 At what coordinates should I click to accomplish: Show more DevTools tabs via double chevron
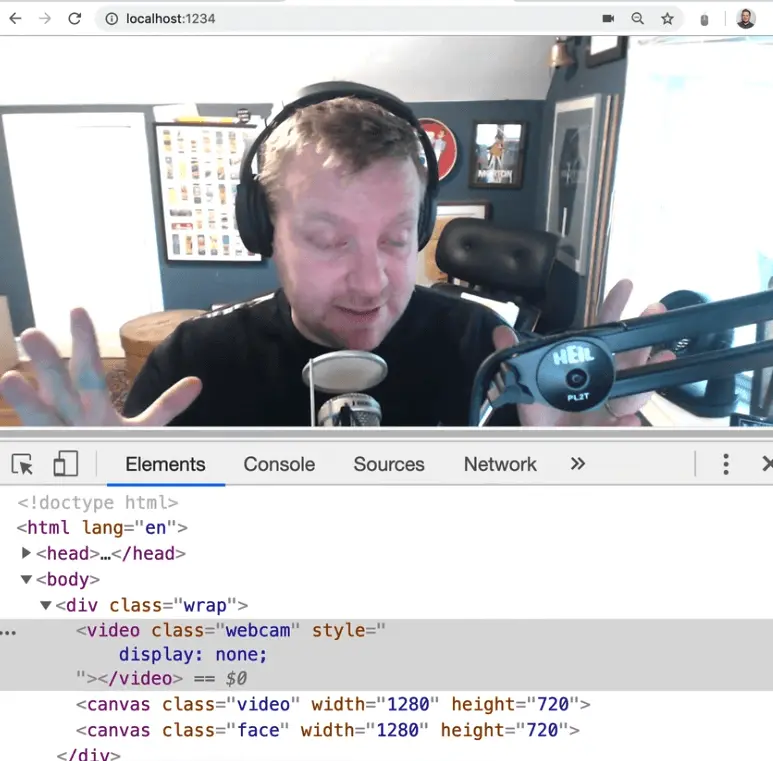[x=577, y=464]
